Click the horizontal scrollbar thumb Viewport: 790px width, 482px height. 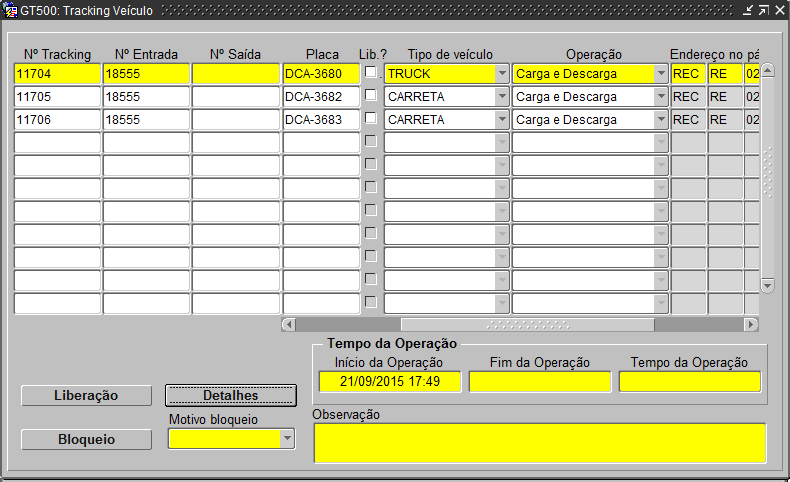528,324
